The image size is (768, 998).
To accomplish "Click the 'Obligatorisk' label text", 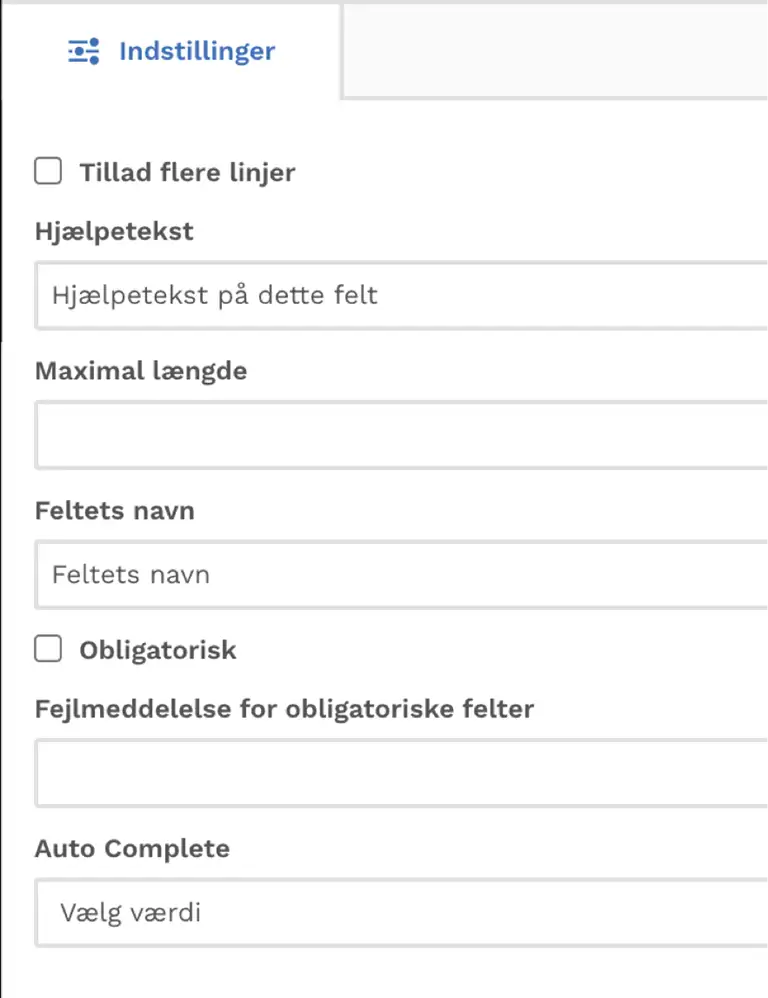I will point(158,650).
